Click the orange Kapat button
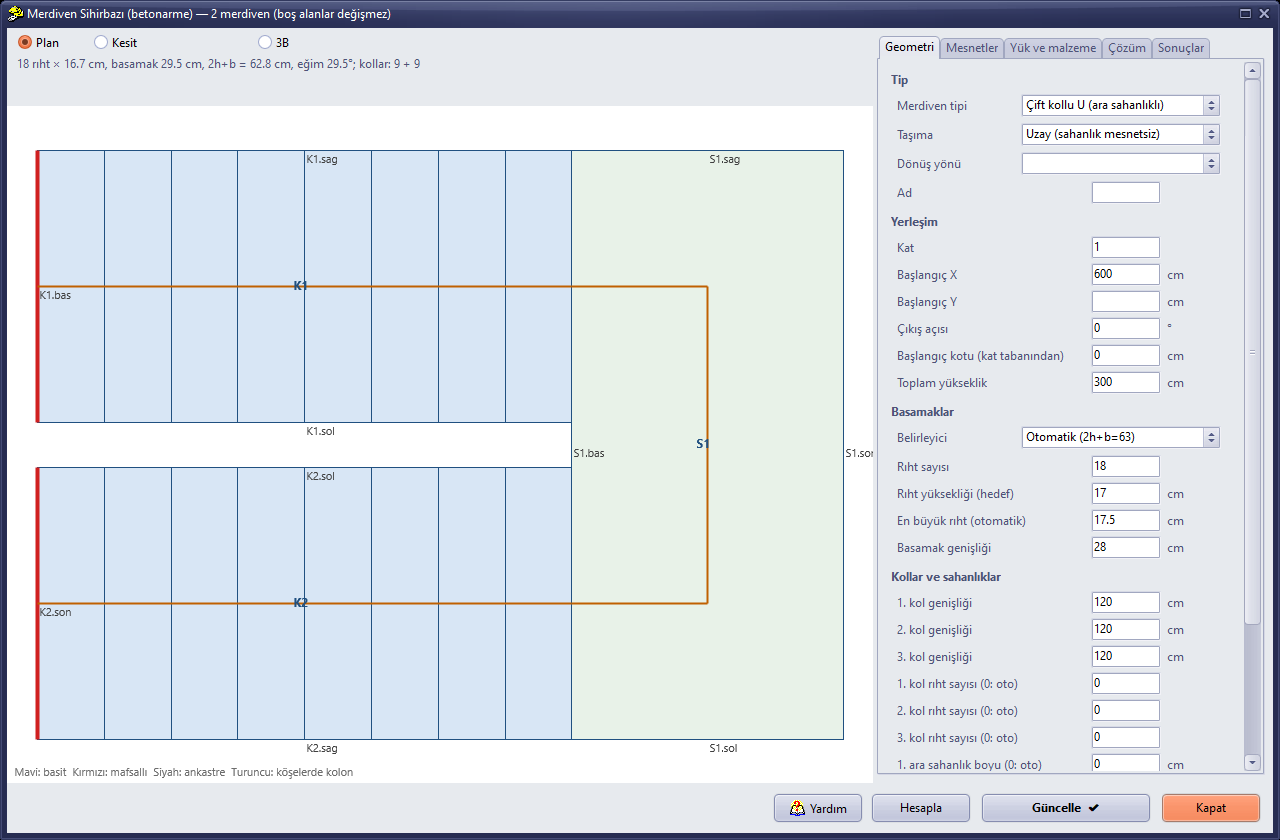The image size is (1280, 840). click(x=1211, y=808)
